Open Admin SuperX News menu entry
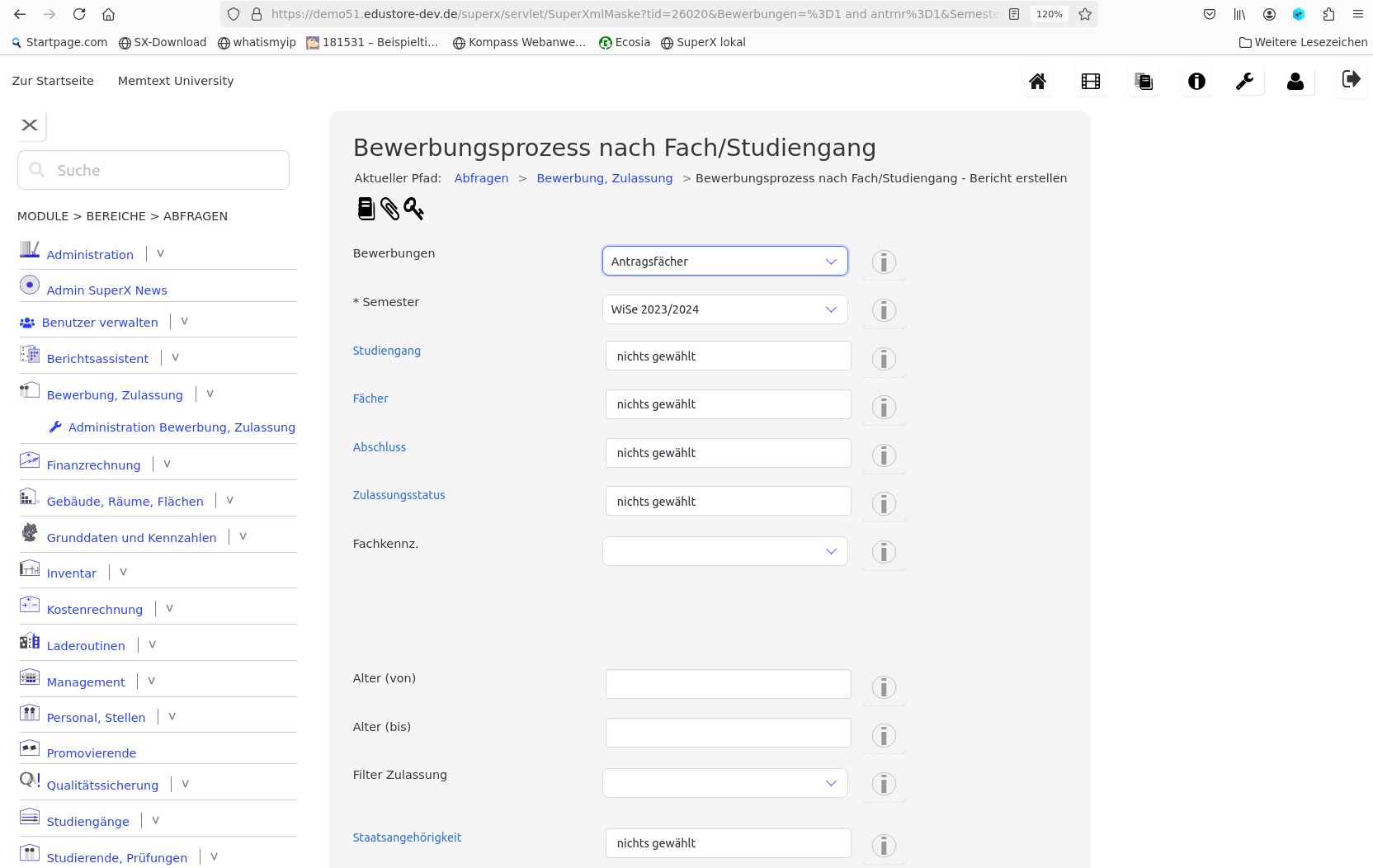This screenshot has height=868, width=1373. pos(106,290)
